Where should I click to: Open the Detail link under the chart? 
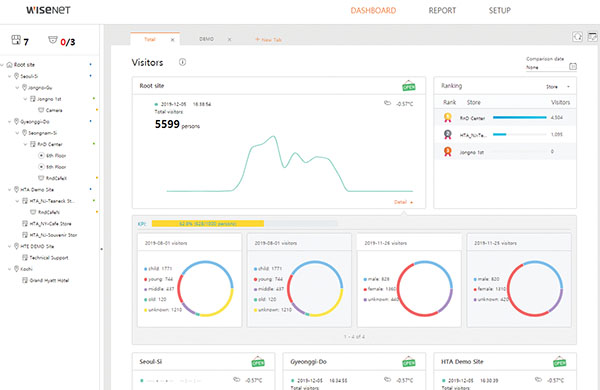(403, 202)
